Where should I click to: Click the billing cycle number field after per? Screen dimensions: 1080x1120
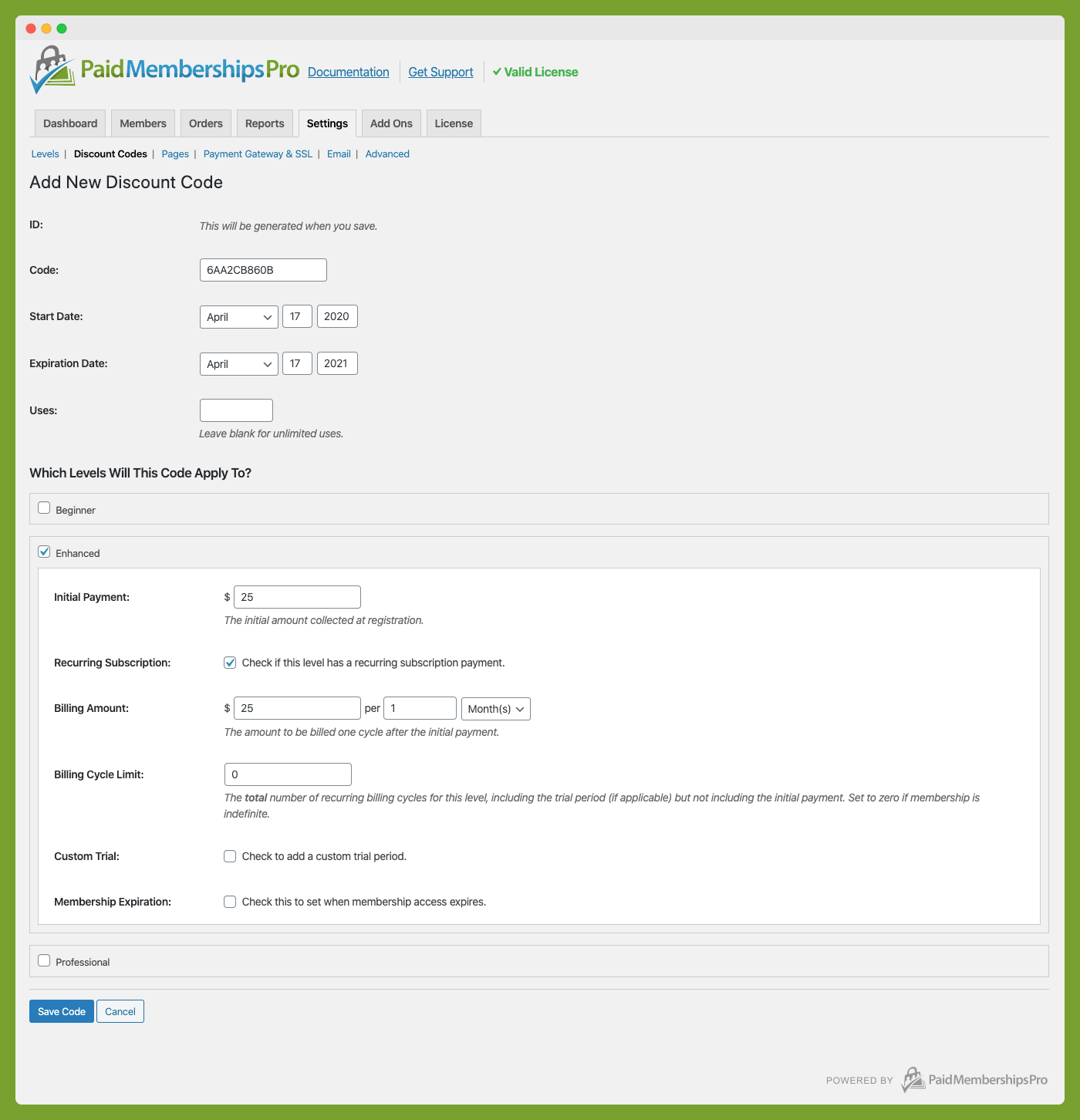point(420,708)
